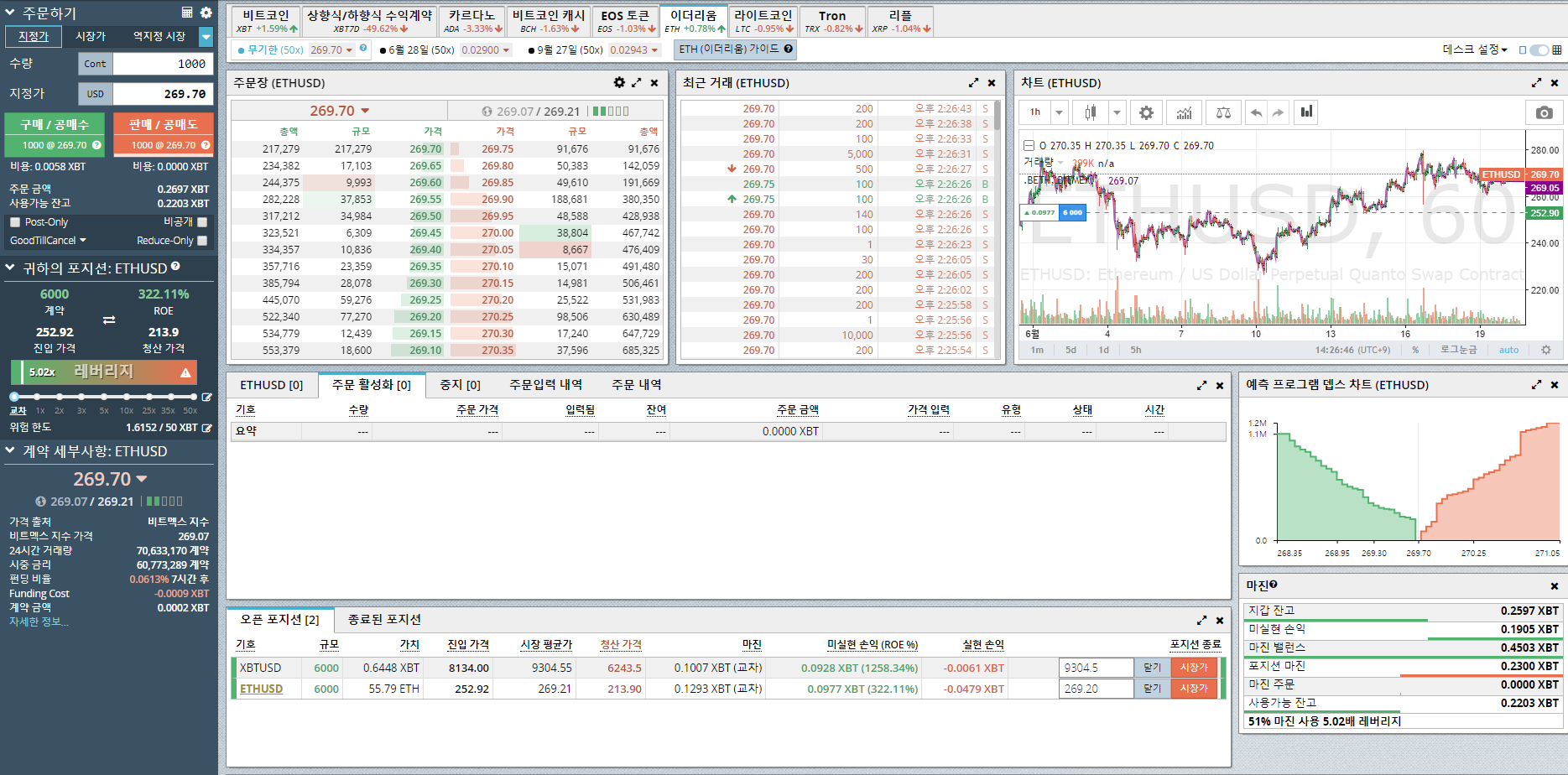The image size is (1568, 775).
Task: Toggle auto scale on chart
Action: pyautogui.click(x=1508, y=350)
